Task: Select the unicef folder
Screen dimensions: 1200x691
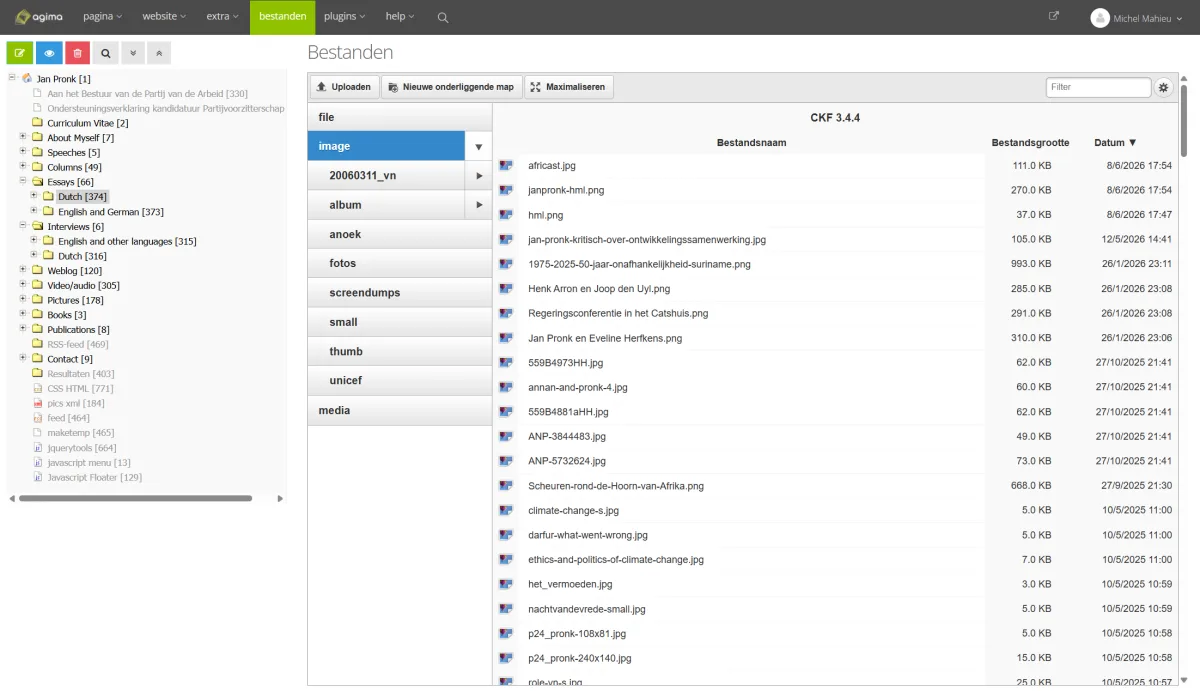Action: click(x=400, y=381)
